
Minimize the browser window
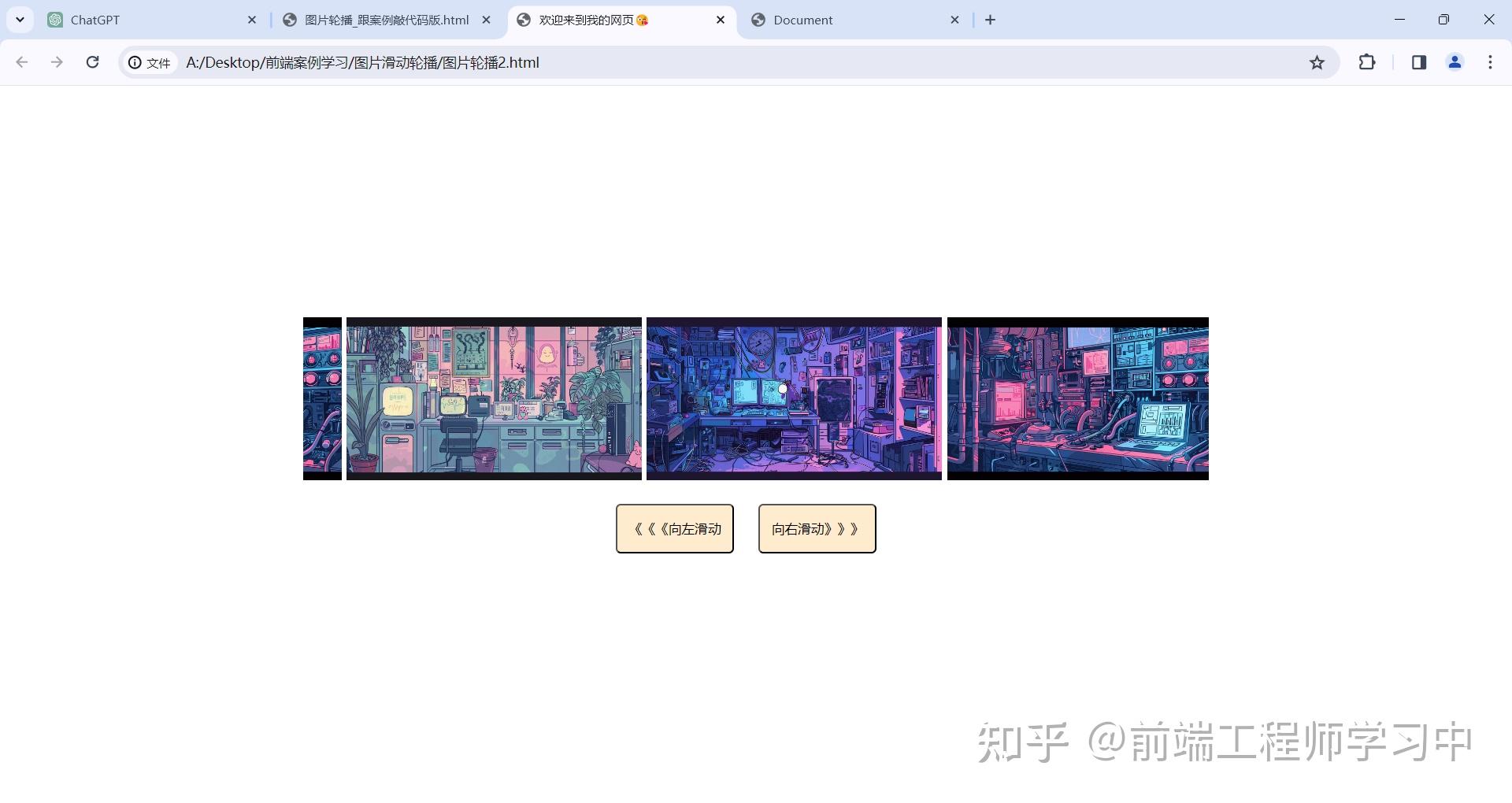pyautogui.click(x=1399, y=20)
